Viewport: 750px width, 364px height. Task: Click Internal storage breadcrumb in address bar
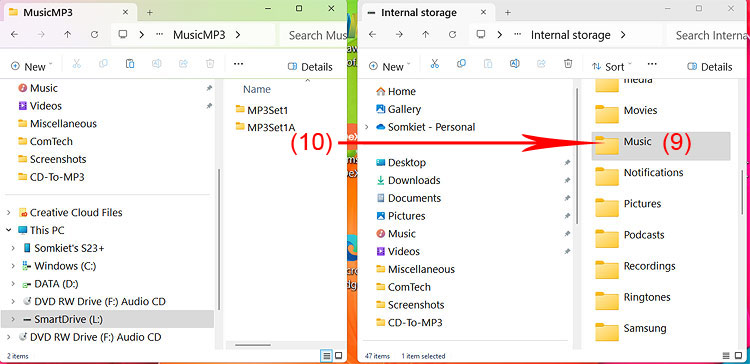click(571, 35)
